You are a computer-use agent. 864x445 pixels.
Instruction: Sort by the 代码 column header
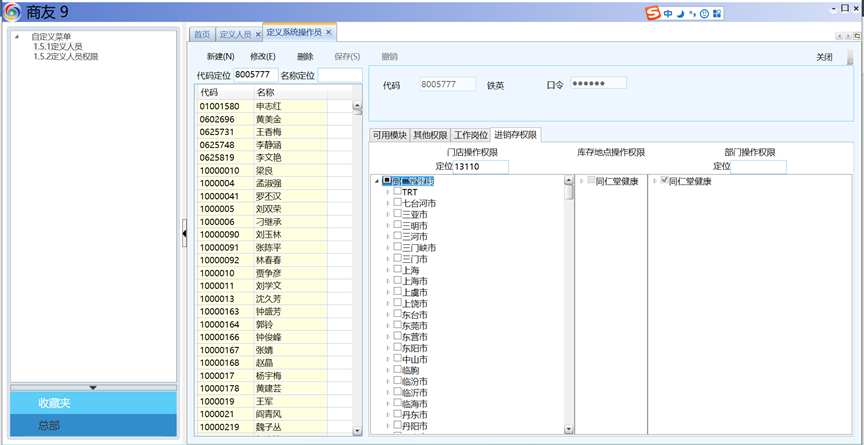[225, 92]
